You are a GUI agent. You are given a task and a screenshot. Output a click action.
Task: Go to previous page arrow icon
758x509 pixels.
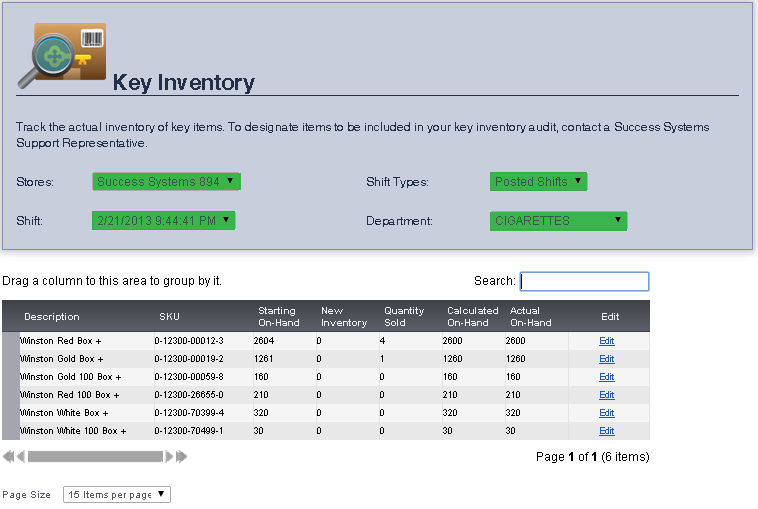(x=21, y=456)
